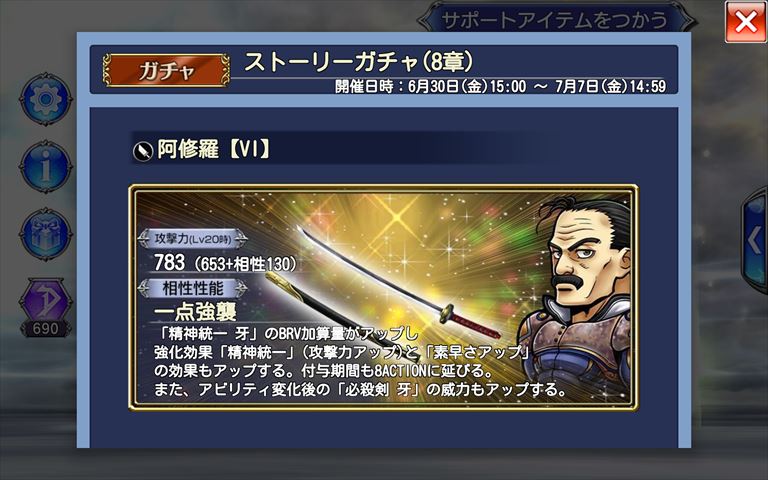
Task: Click the 783 attack power value
Action: tap(169, 262)
